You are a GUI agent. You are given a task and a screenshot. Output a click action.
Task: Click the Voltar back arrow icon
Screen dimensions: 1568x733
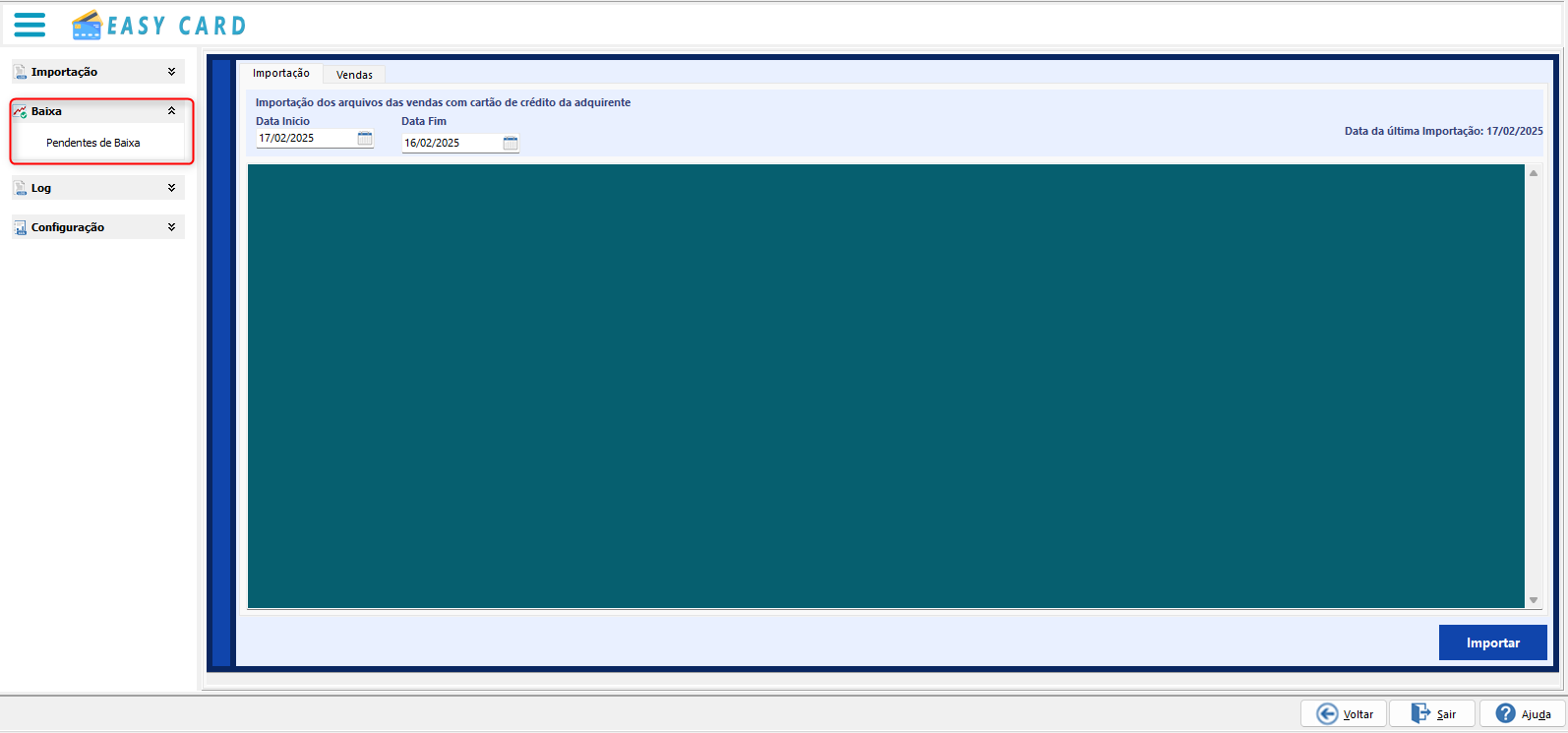[1327, 714]
